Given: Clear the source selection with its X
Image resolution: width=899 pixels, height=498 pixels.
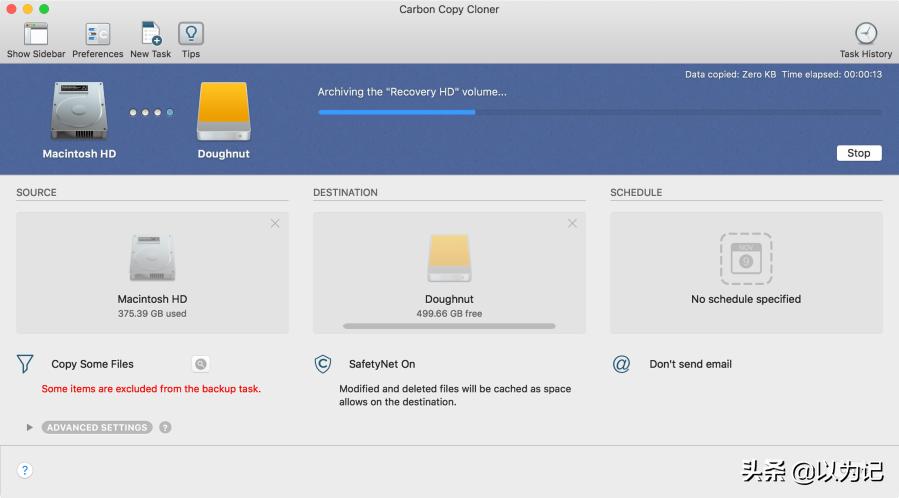Looking at the screenshot, I should click(275, 223).
